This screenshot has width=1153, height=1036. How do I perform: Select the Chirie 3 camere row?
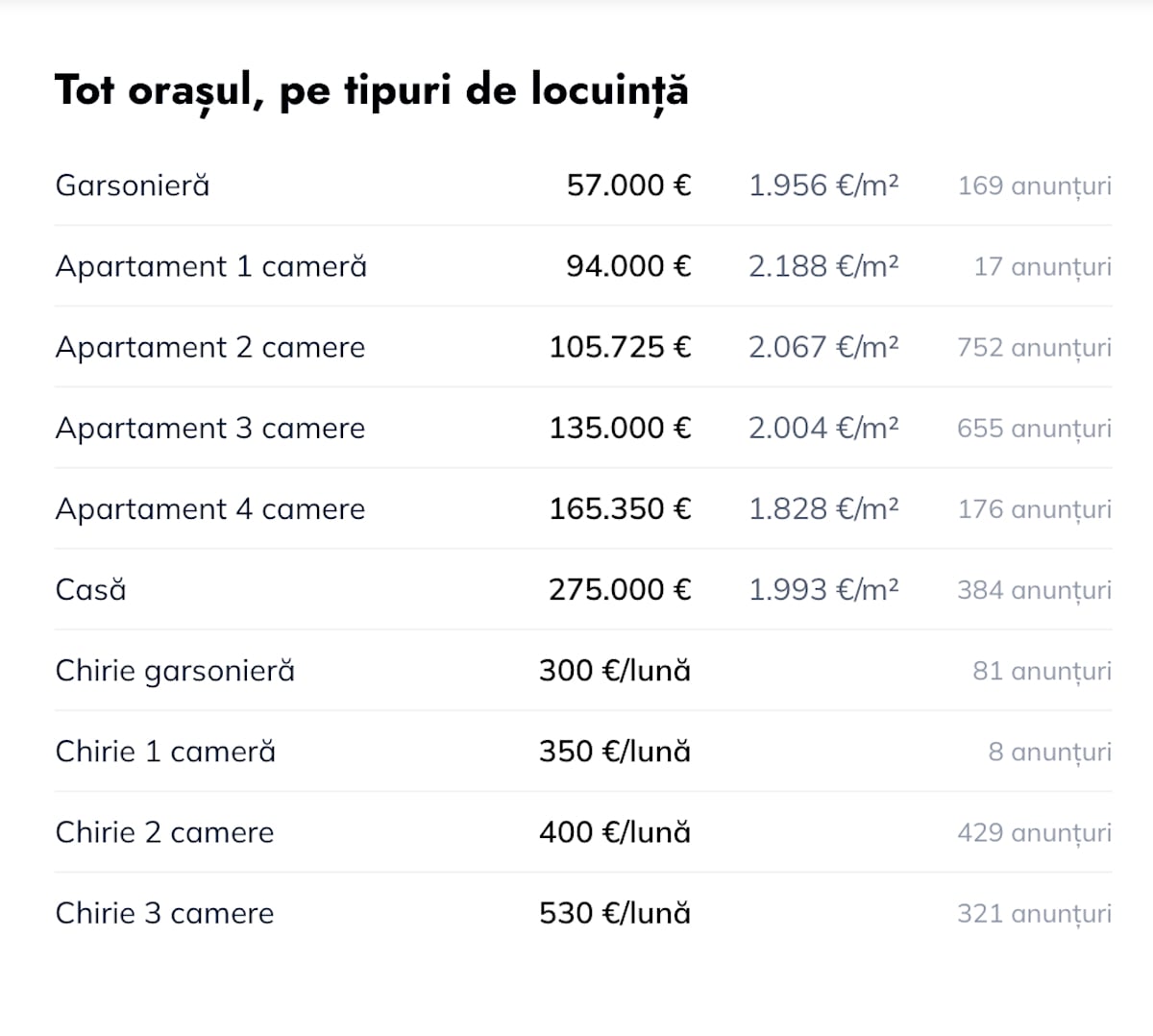(583, 912)
